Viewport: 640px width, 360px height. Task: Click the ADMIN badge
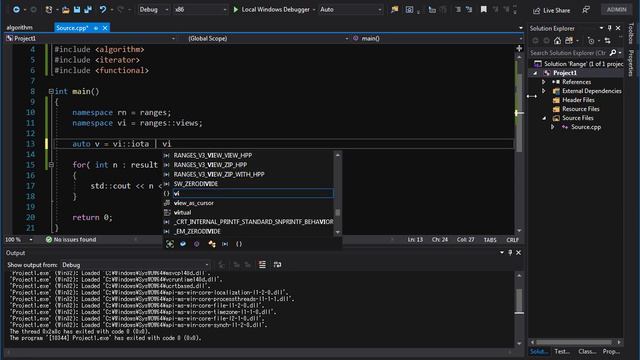pos(616,9)
